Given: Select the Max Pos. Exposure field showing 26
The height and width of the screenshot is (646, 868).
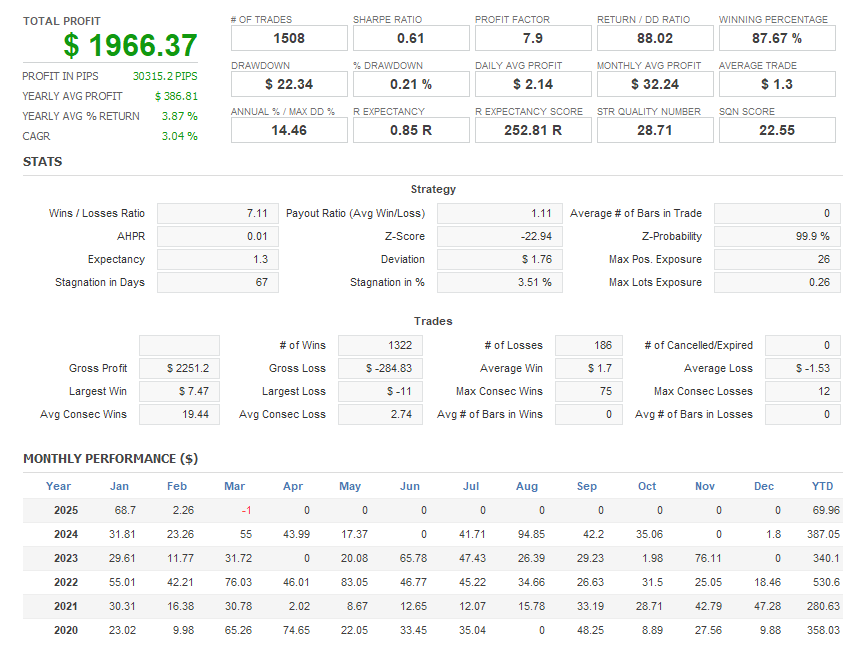Looking at the screenshot, I should (777, 259).
